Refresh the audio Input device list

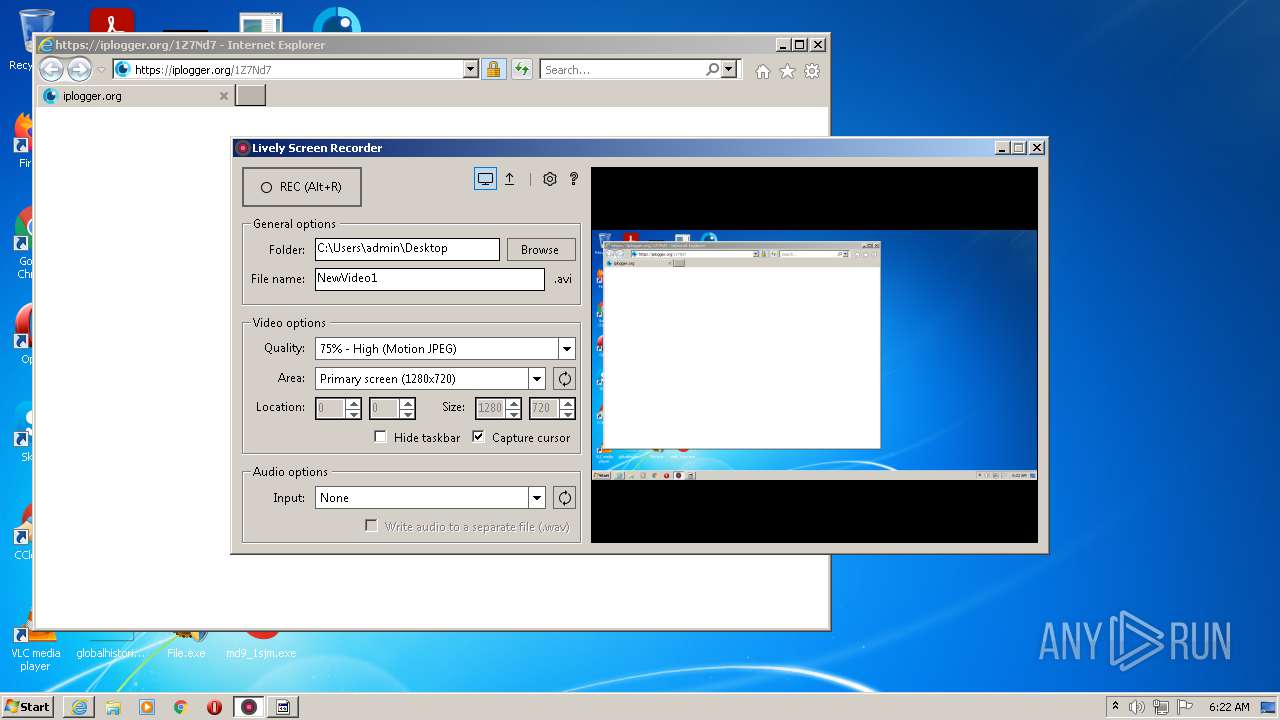[565, 498]
